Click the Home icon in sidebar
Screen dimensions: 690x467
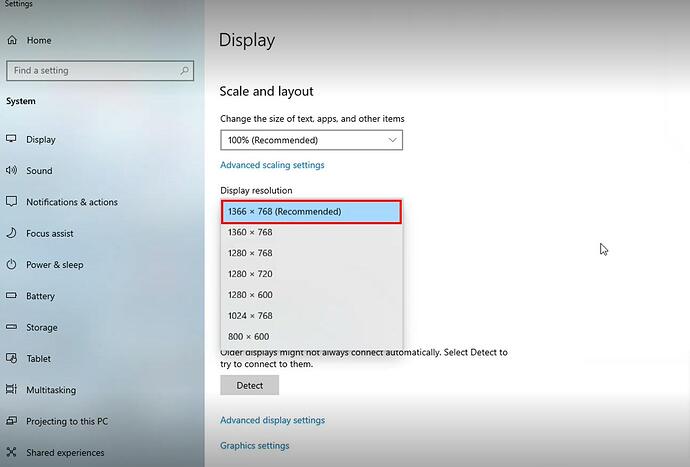11,40
